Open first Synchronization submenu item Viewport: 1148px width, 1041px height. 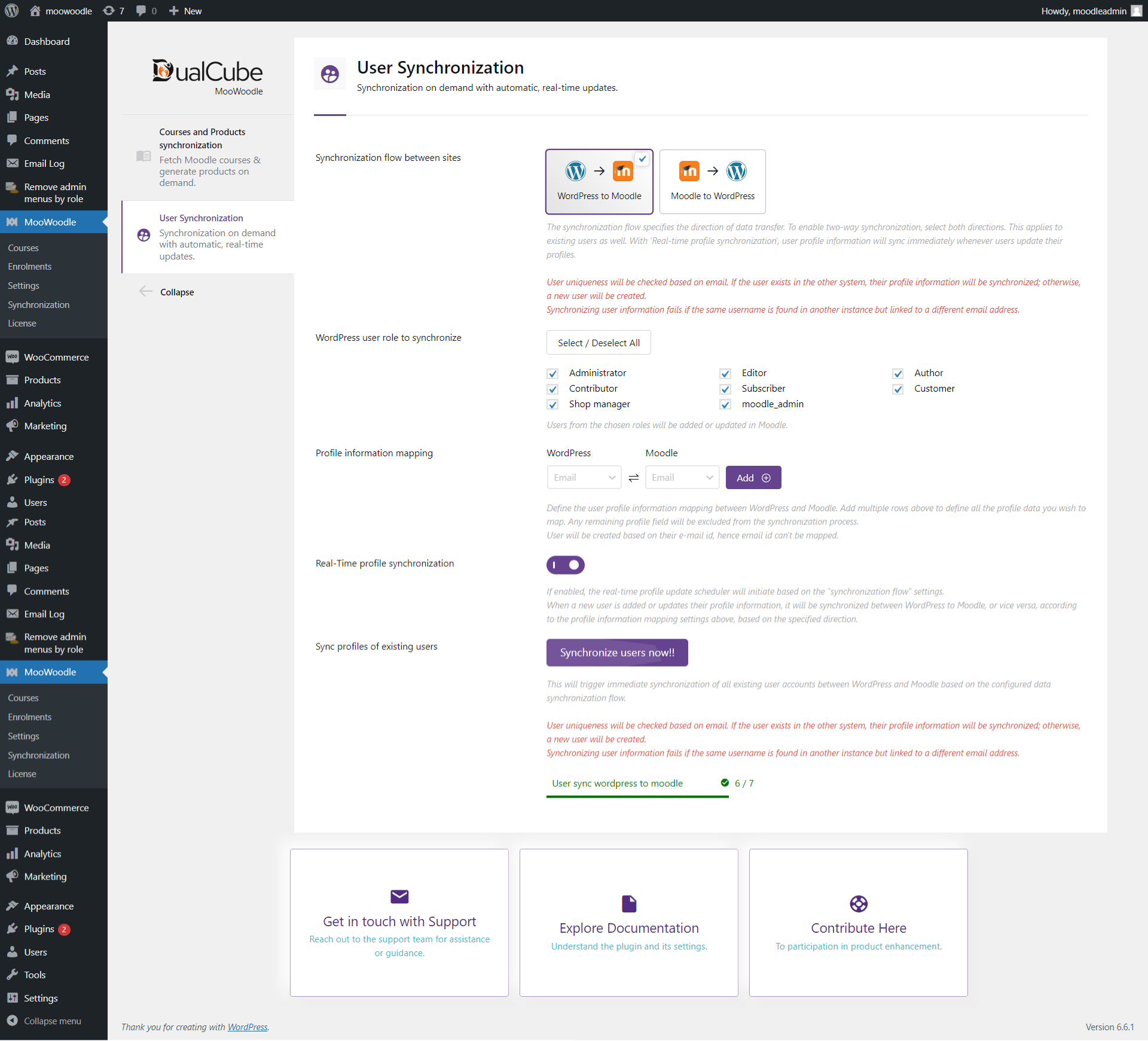point(39,305)
